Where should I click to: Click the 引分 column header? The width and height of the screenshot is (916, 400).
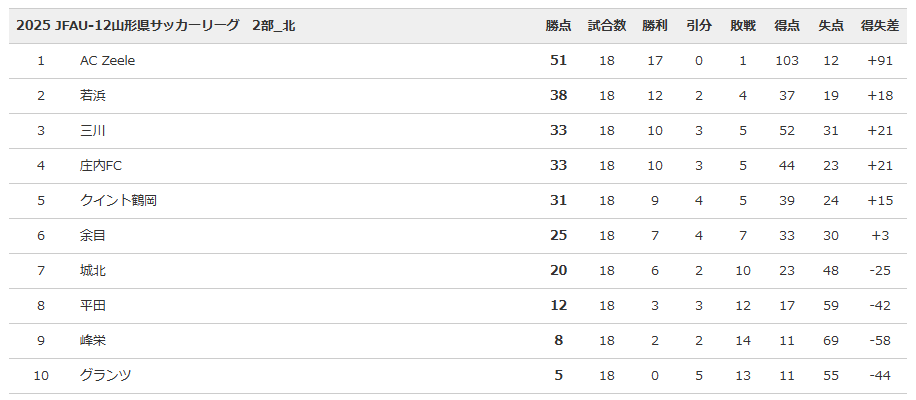coord(699,26)
